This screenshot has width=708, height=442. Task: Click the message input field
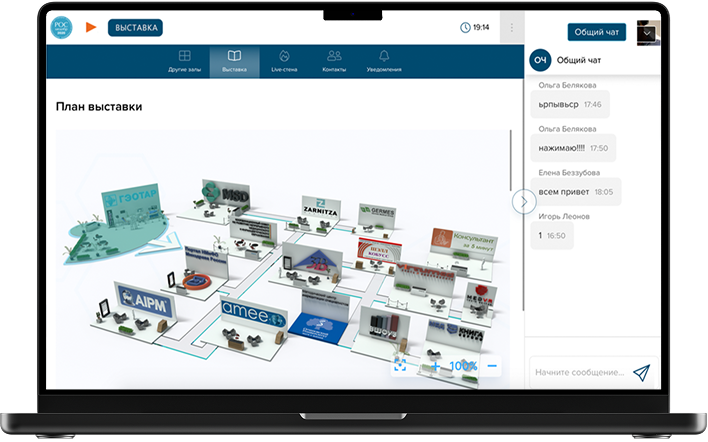(578, 372)
